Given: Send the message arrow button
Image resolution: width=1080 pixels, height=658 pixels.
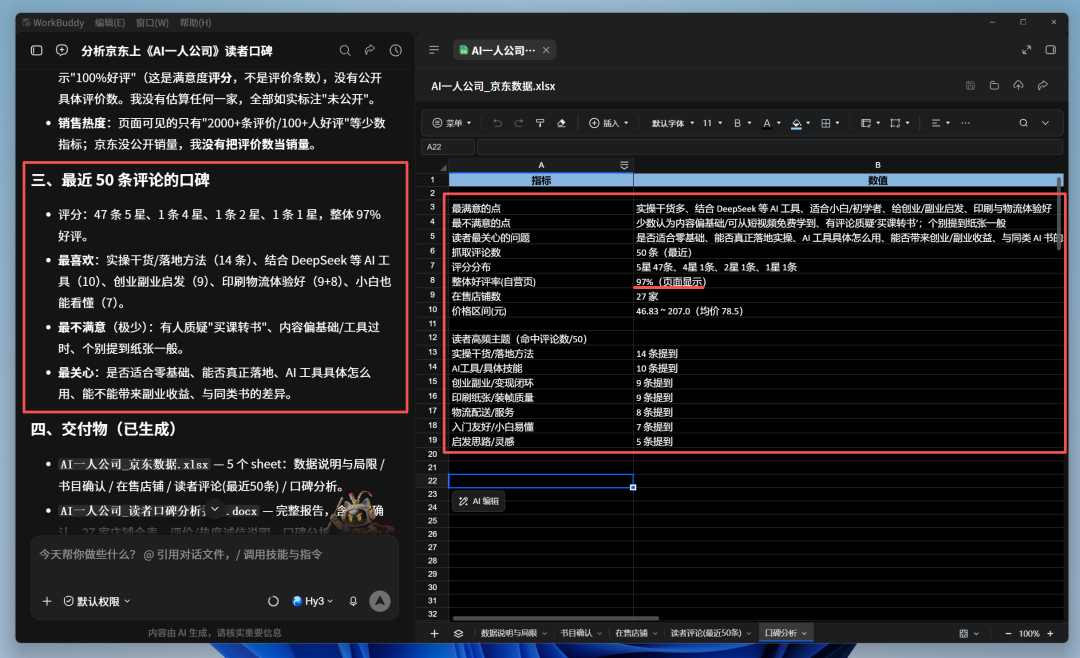Looking at the screenshot, I should coord(380,602).
